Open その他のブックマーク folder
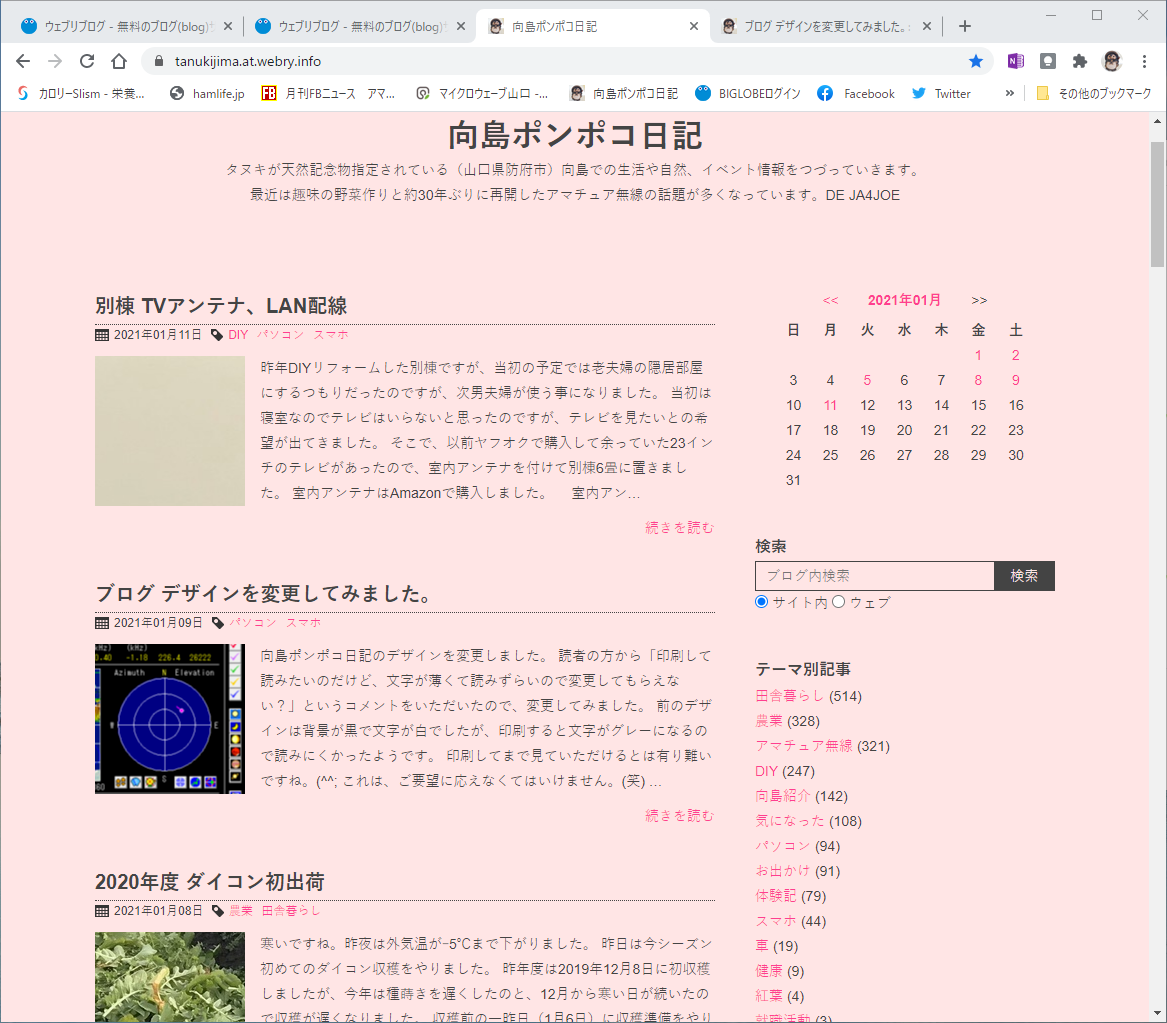The height and width of the screenshot is (1023, 1167). [1094, 93]
